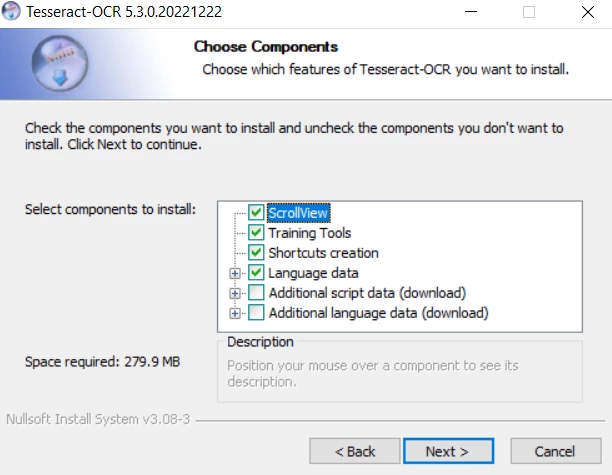This screenshot has width=612, height=475.
Task: Expand the Language data tree node
Action: 235,273
